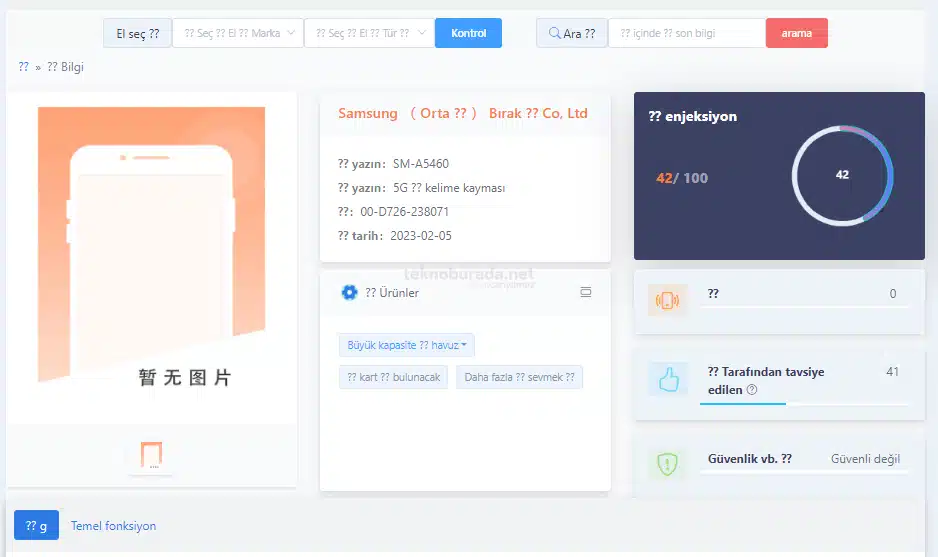Click the 'Güvenli değil' status text
938x557 pixels.
click(x=865, y=459)
